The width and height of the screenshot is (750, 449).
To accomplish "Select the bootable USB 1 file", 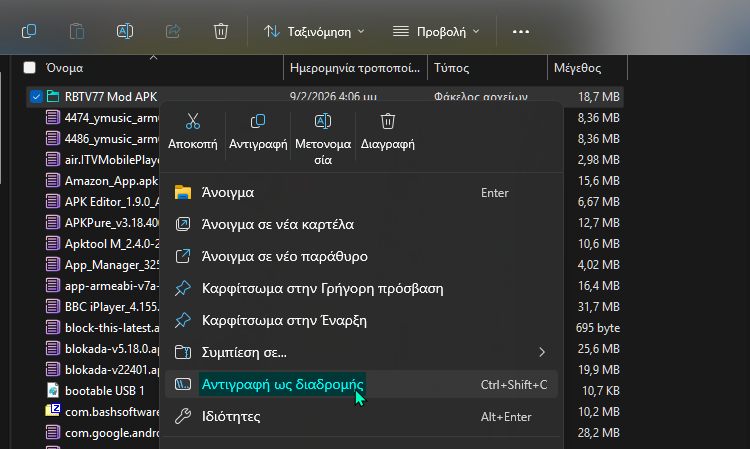I will pyautogui.click(x=104, y=390).
